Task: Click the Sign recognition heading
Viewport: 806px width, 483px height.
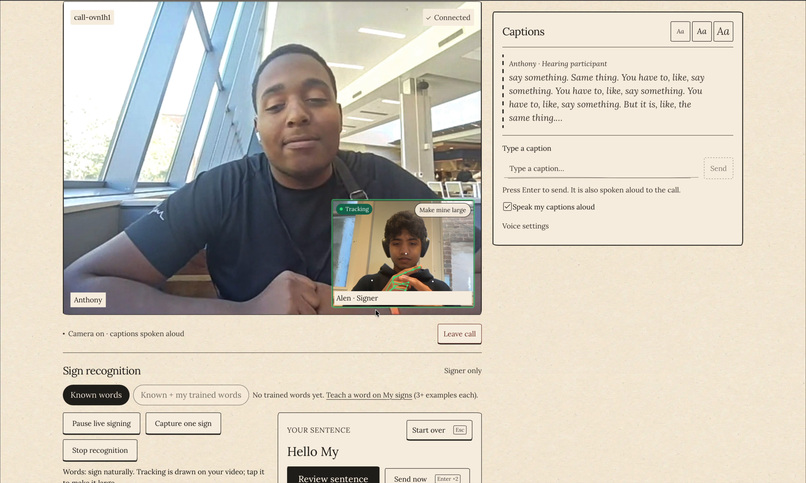Action: click(x=102, y=371)
